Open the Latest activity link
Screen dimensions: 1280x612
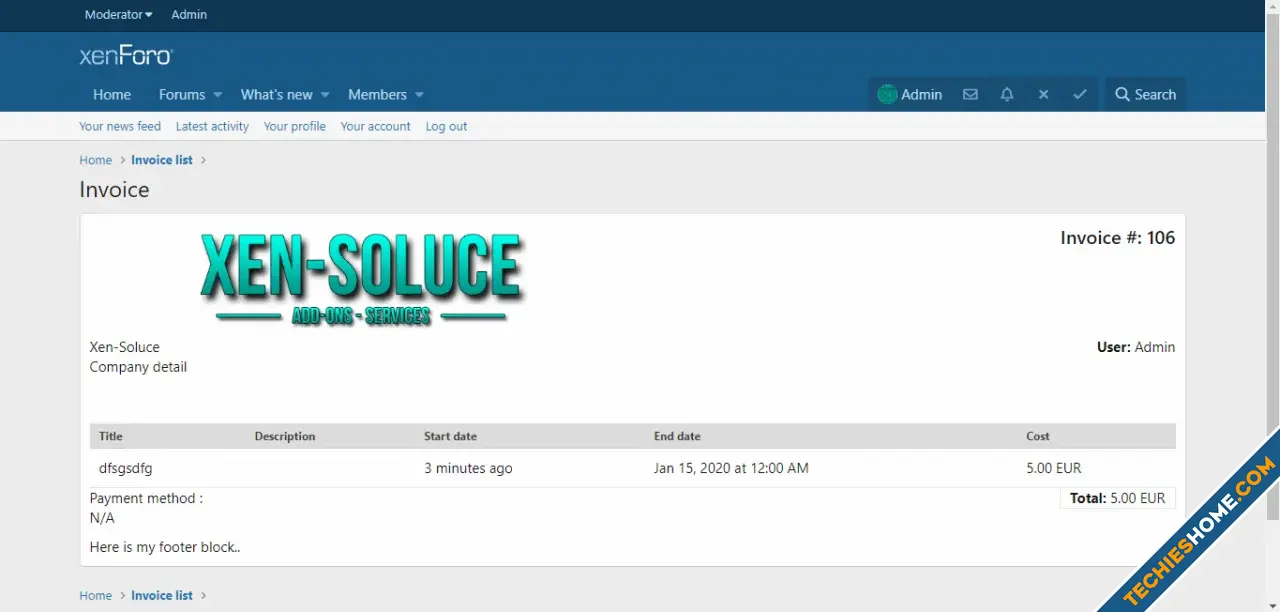[x=212, y=127]
